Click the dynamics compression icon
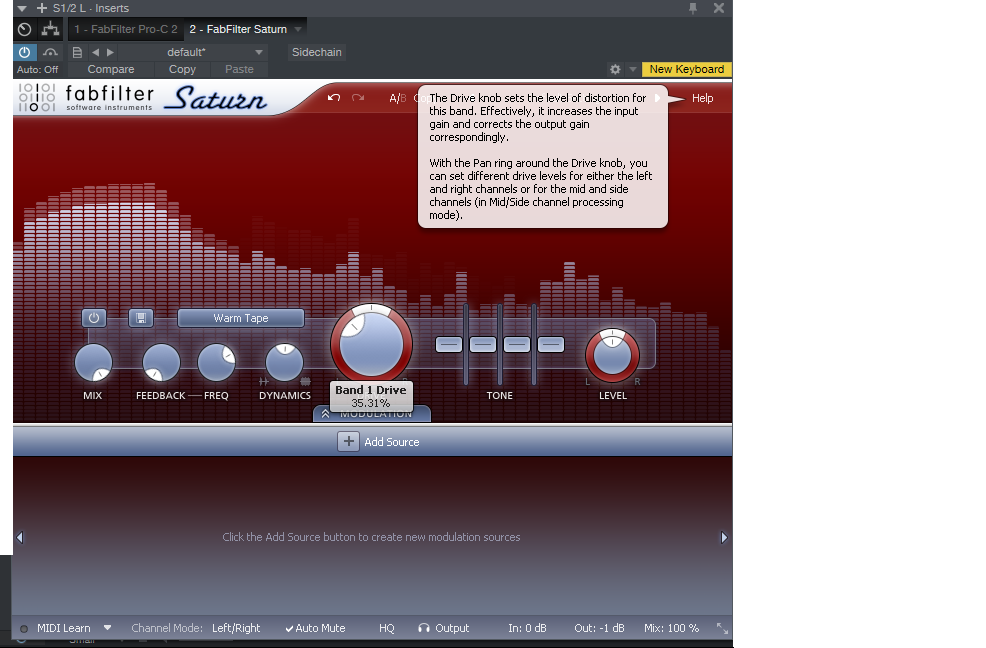 [x=306, y=381]
